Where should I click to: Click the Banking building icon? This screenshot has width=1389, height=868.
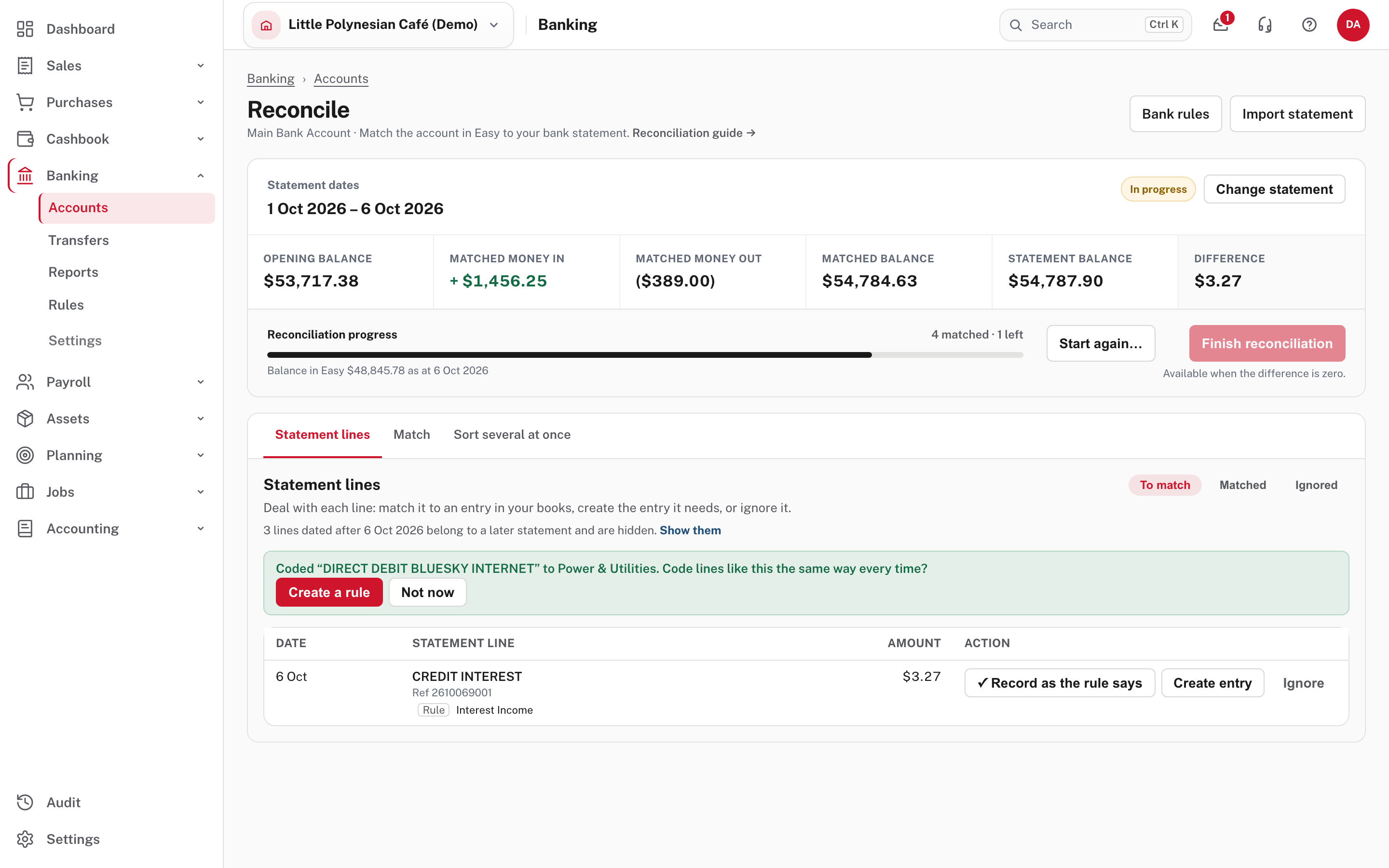(x=25, y=176)
